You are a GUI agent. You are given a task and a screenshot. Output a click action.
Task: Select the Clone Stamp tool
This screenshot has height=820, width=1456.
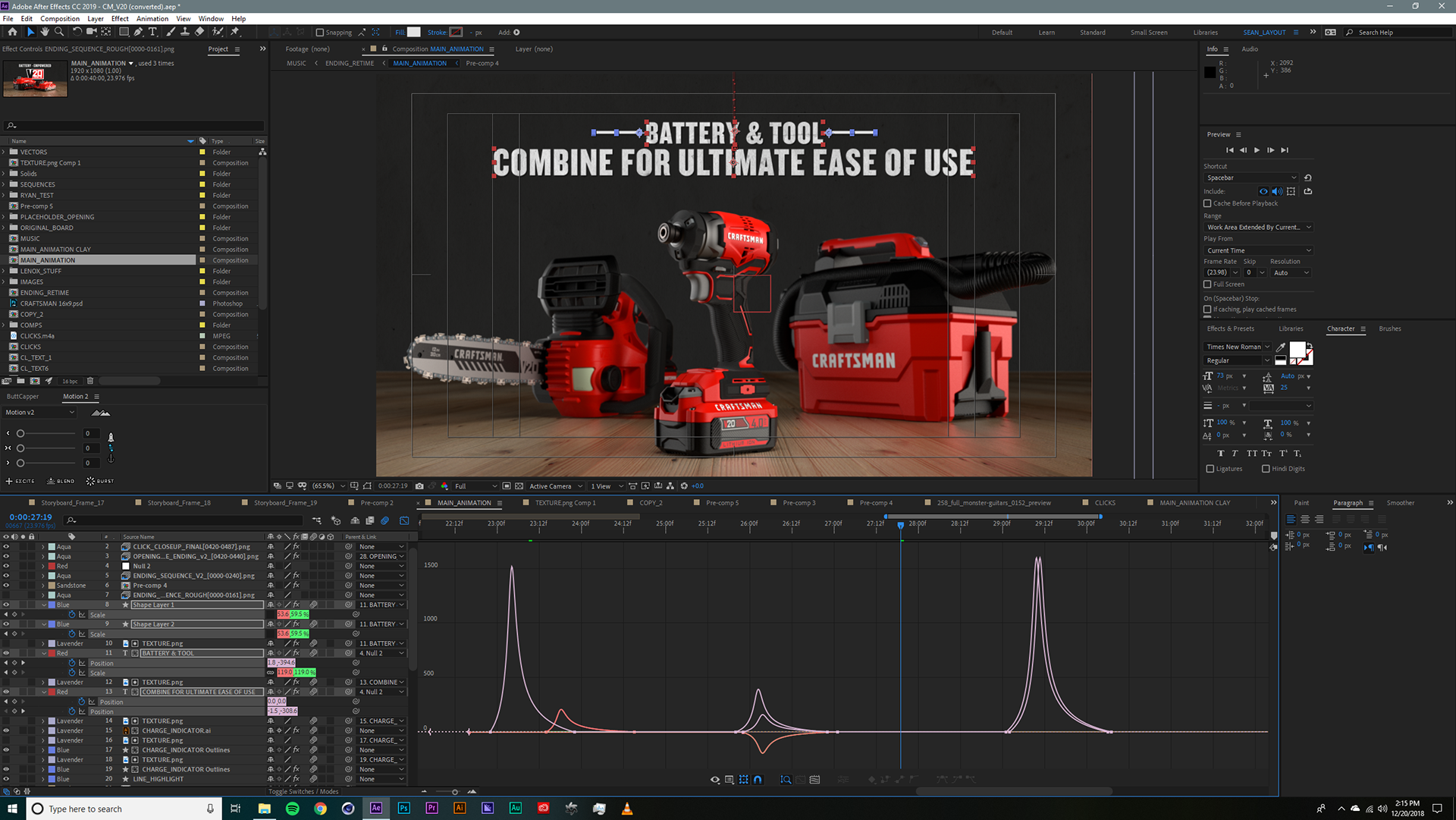click(x=185, y=32)
